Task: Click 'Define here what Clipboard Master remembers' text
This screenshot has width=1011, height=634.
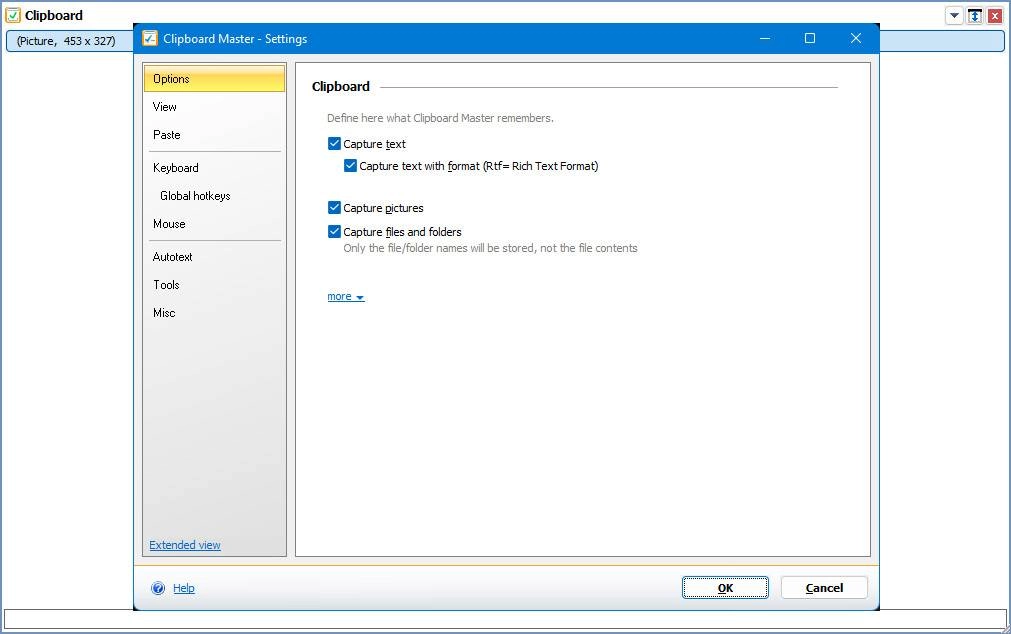Action: coord(440,118)
